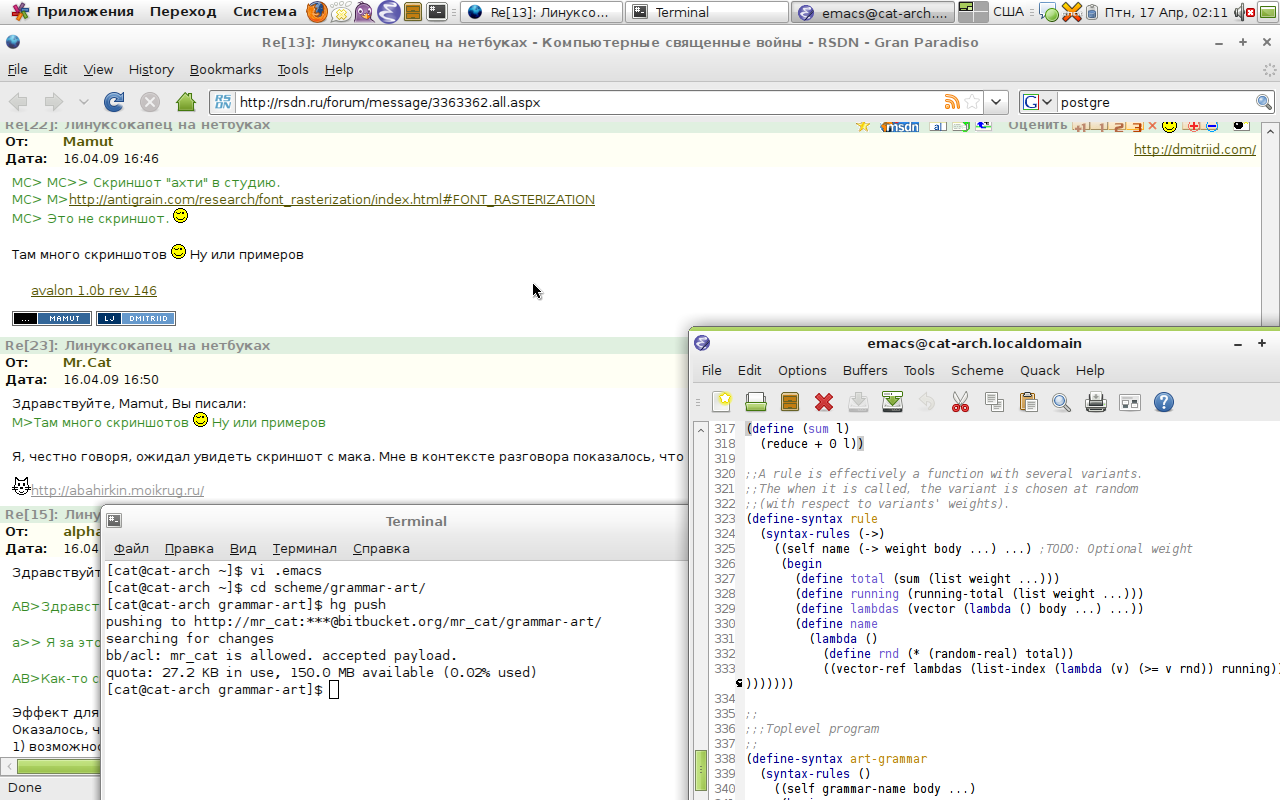Reload the page in the browser
The height and width of the screenshot is (800, 1280).
(114, 102)
